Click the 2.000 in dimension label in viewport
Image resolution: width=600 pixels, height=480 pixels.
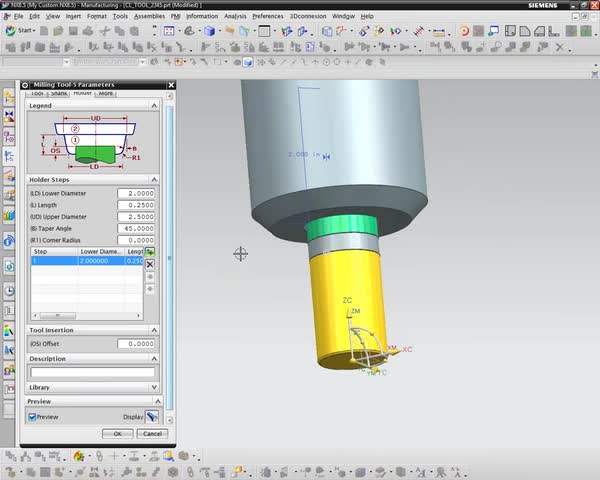(x=304, y=154)
